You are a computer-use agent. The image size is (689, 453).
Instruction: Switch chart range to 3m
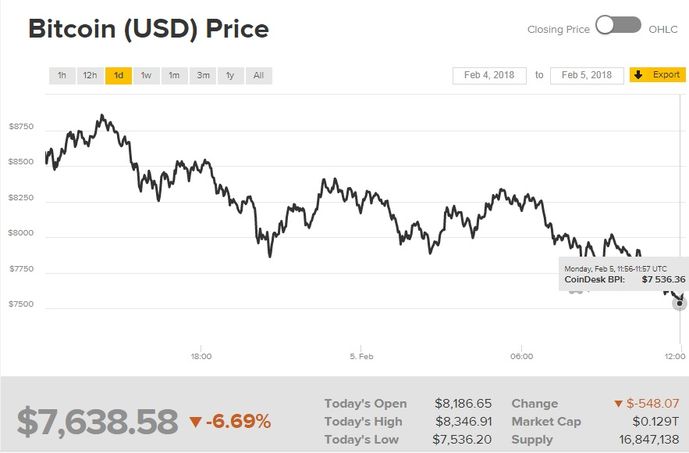(202, 75)
